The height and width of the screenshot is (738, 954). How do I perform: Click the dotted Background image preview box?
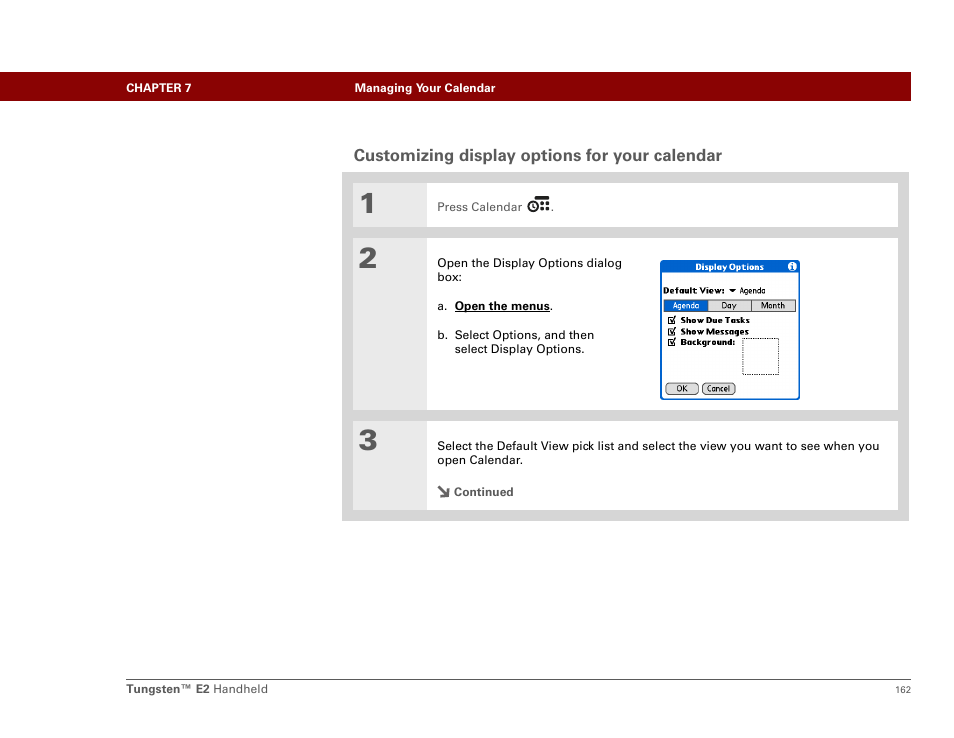pos(760,357)
